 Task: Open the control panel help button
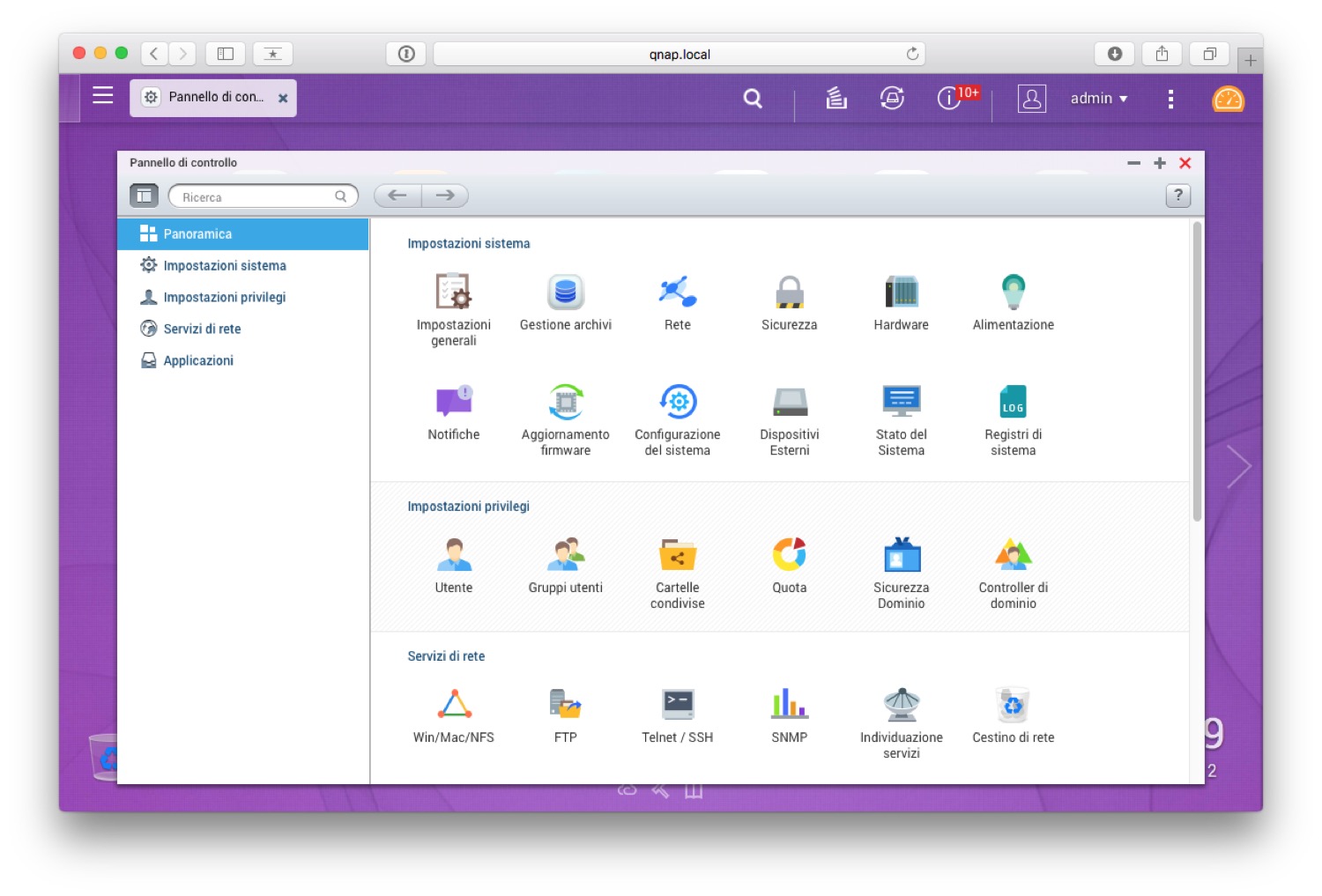tap(1178, 196)
